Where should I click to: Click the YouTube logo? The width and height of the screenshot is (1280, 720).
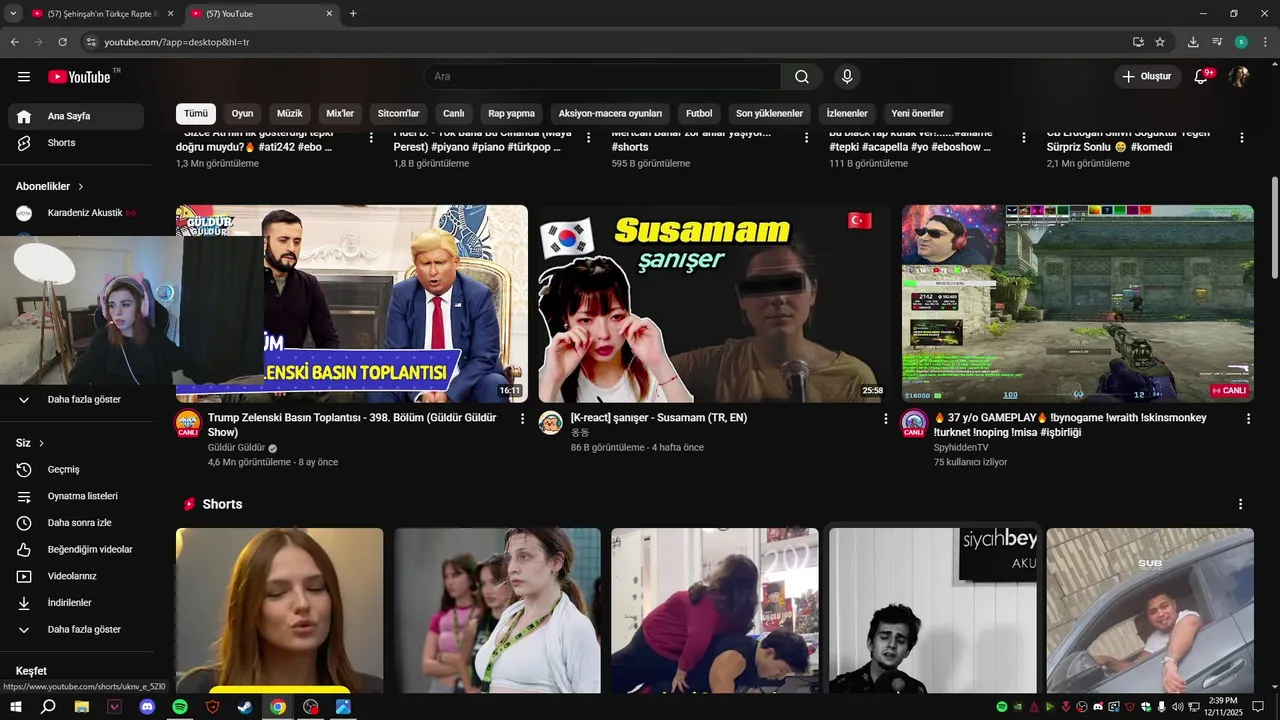click(x=80, y=77)
